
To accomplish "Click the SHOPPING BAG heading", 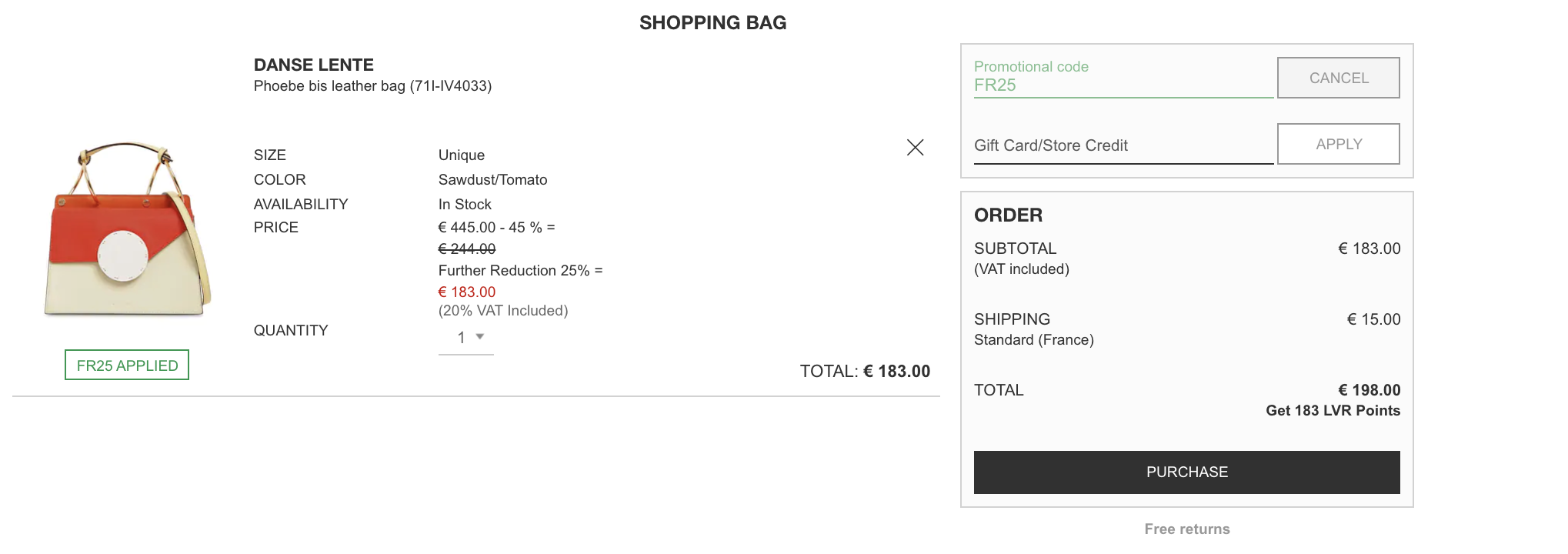I will click(712, 23).
